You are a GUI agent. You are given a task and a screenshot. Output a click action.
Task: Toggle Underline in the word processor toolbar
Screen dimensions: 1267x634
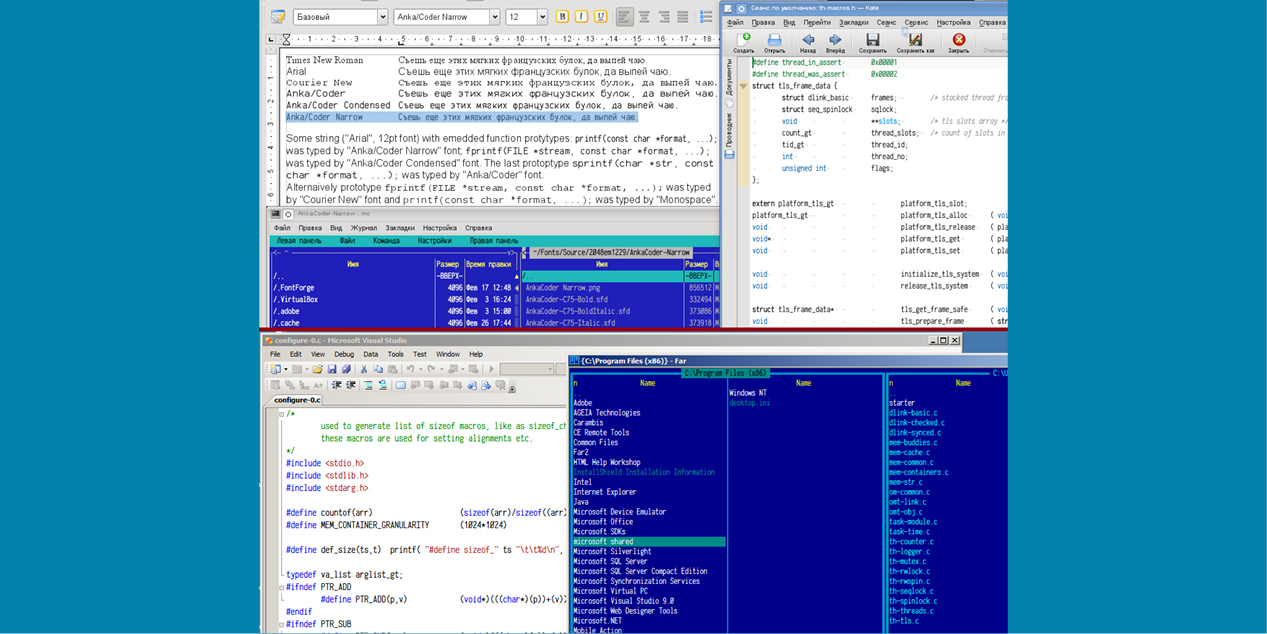click(600, 17)
